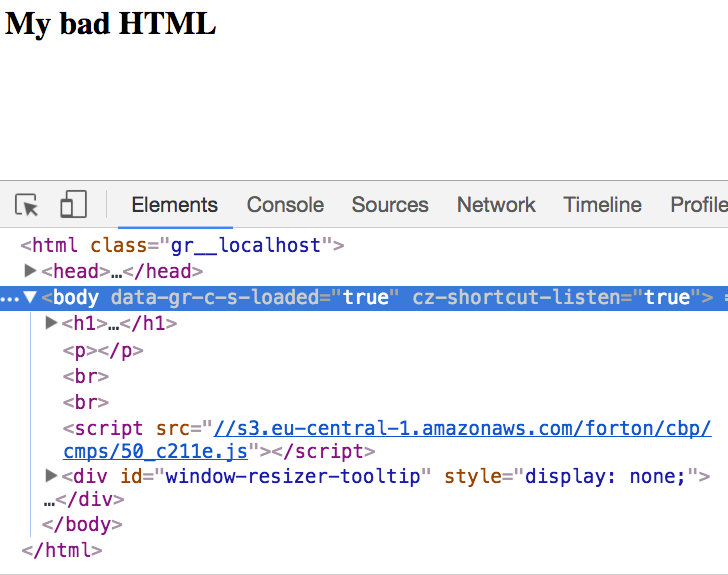Select the empty <p></p> element
The height and width of the screenshot is (575, 728).
103,350
